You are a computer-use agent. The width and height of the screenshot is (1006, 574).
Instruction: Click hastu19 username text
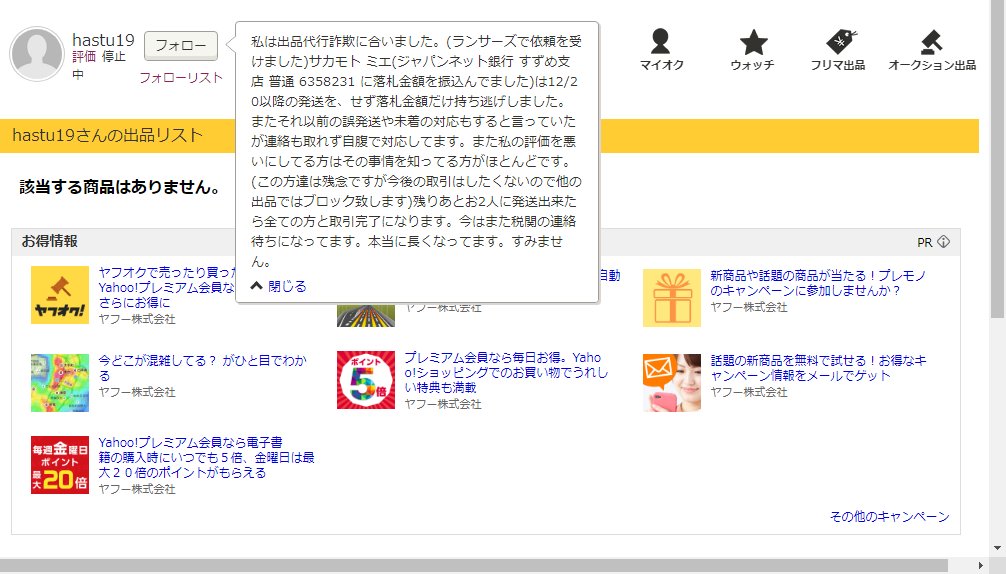[103, 40]
